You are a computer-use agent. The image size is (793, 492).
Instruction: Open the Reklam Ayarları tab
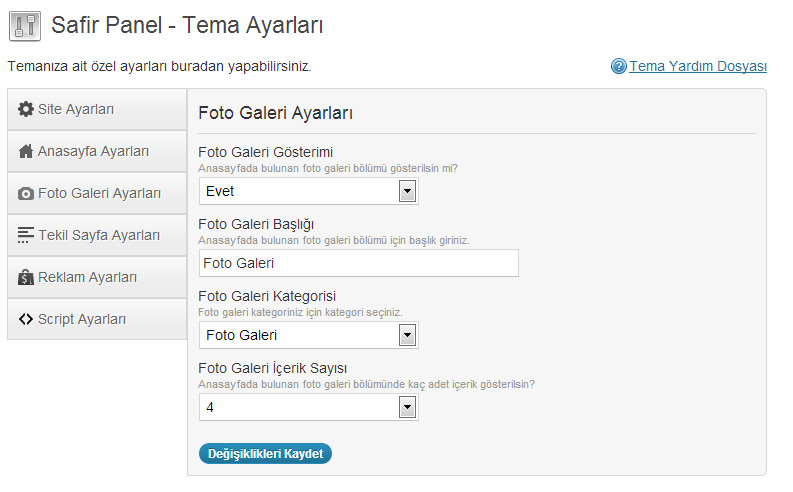point(97,277)
